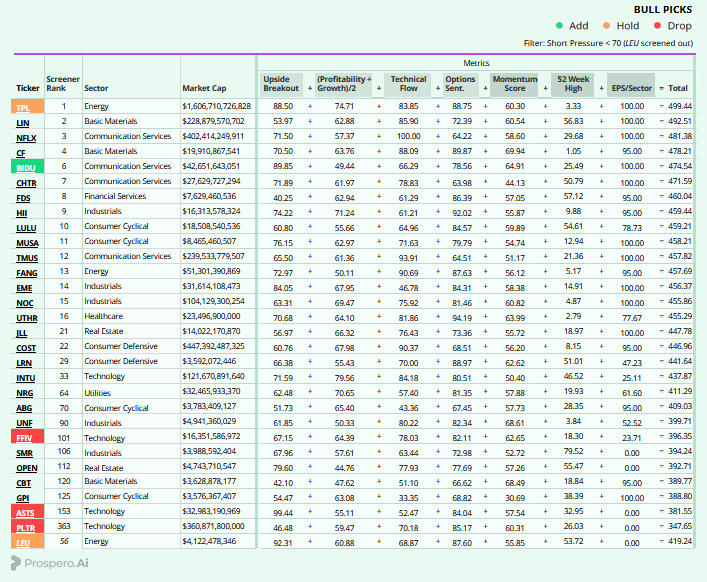The width and height of the screenshot is (707, 582).
Task: Open the TMUS ticker link
Action: click(27, 258)
